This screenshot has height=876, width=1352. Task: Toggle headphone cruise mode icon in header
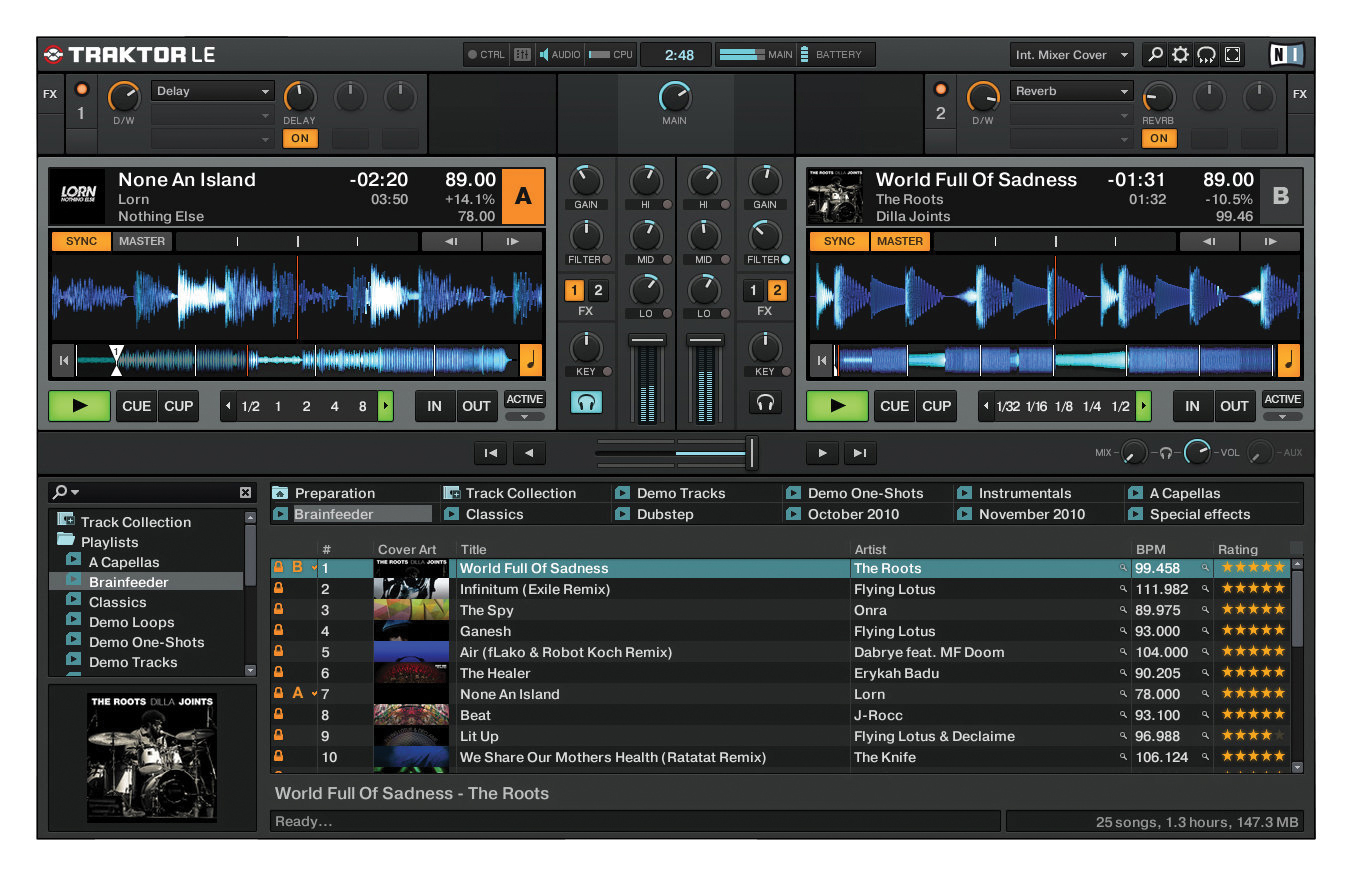(1206, 55)
